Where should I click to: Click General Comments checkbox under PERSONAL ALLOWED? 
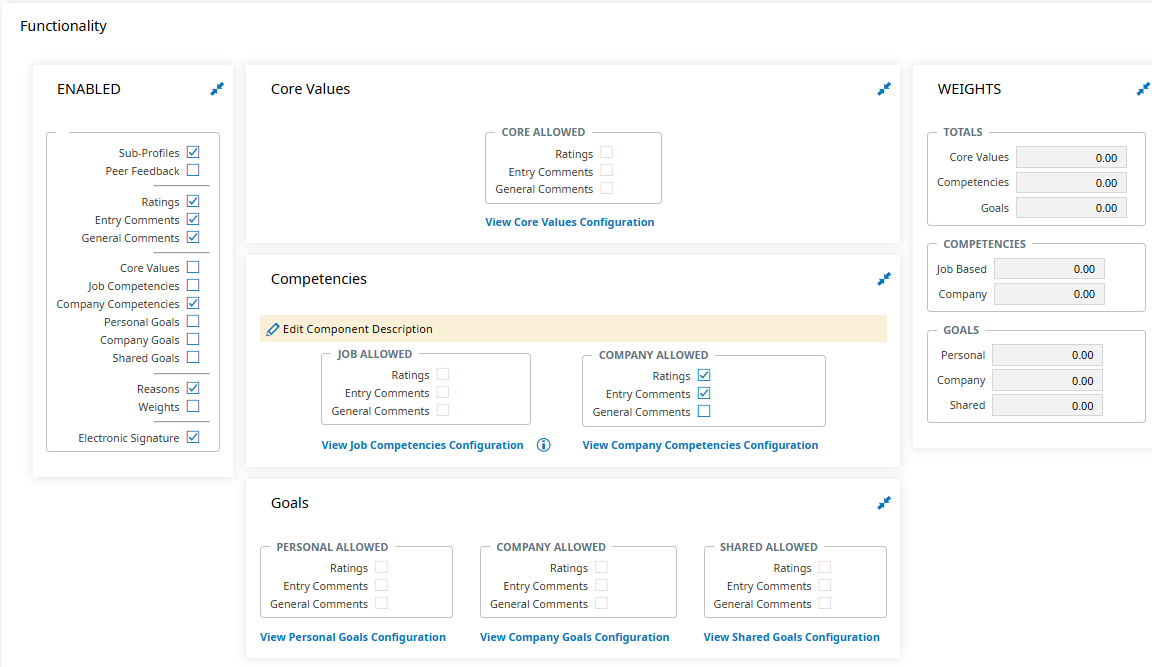click(x=381, y=603)
